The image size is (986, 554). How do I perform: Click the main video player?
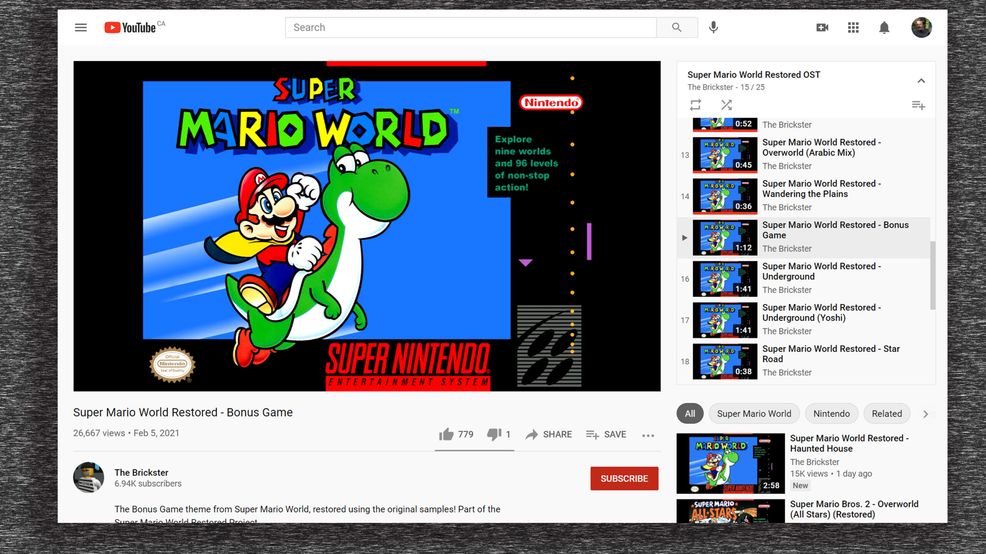pyautogui.click(x=367, y=226)
